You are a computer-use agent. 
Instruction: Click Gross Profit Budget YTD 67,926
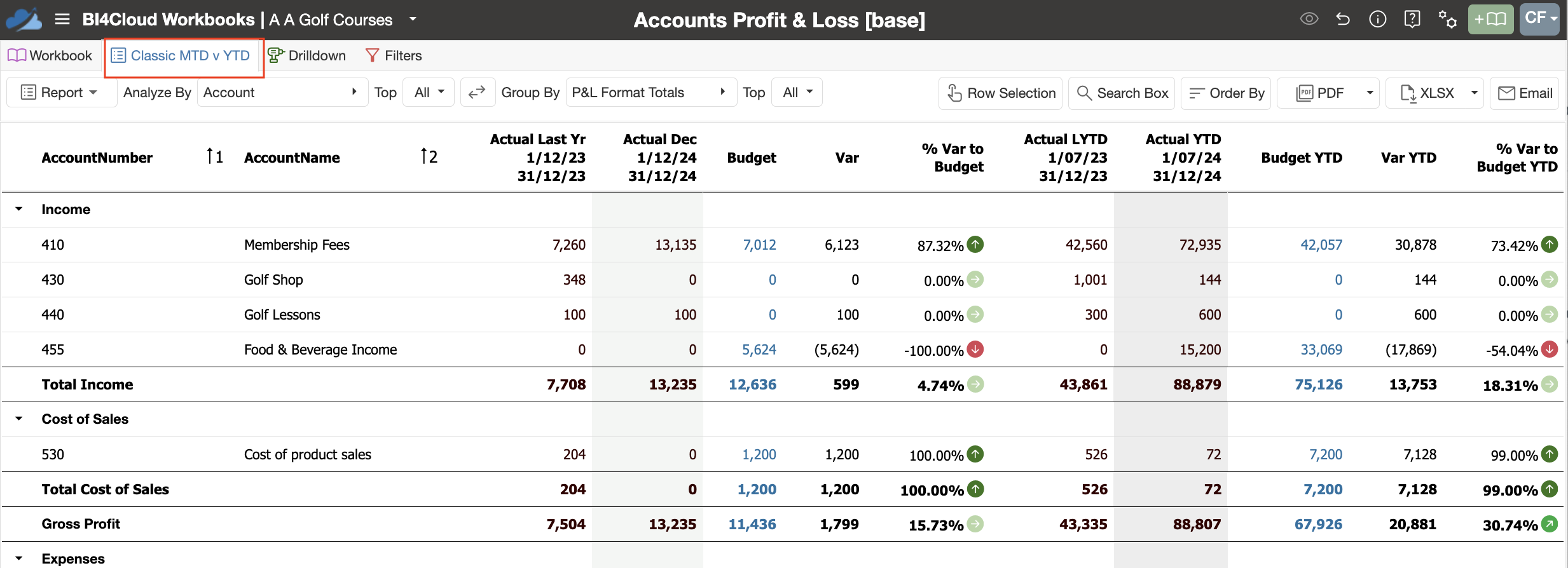click(x=1318, y=524)
